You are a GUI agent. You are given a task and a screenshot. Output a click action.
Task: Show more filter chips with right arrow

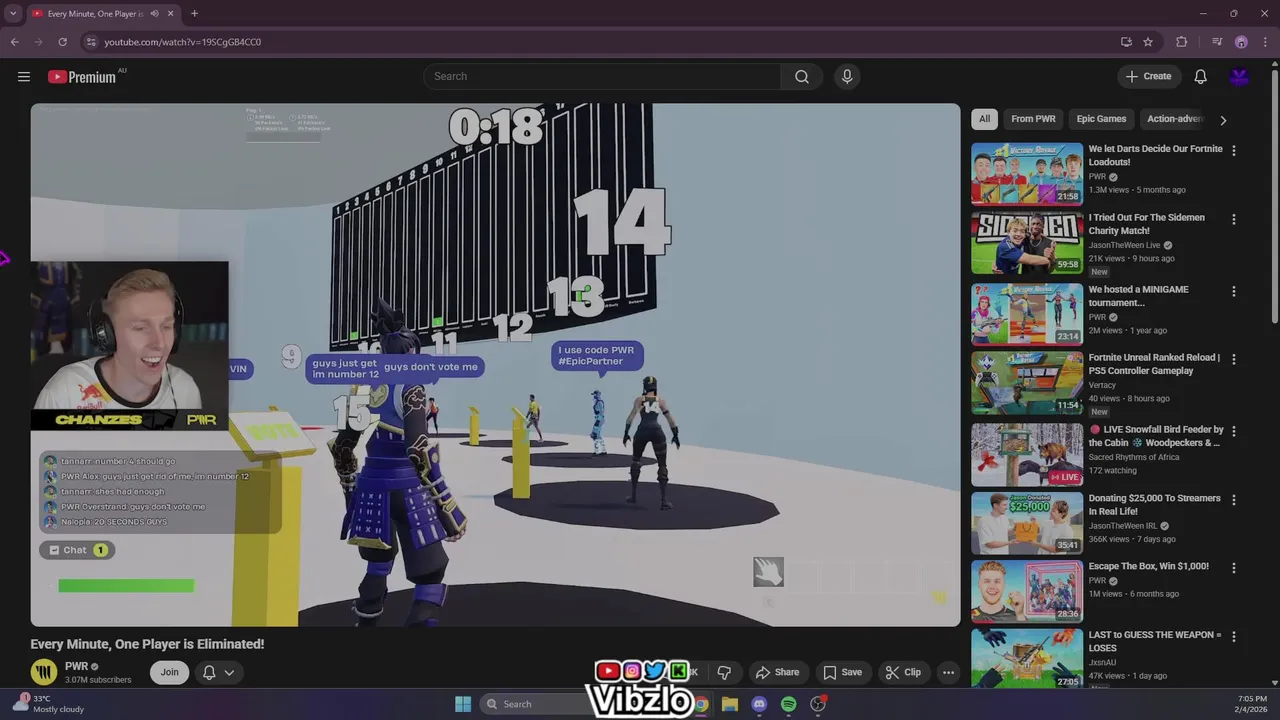pos(1223,120)
